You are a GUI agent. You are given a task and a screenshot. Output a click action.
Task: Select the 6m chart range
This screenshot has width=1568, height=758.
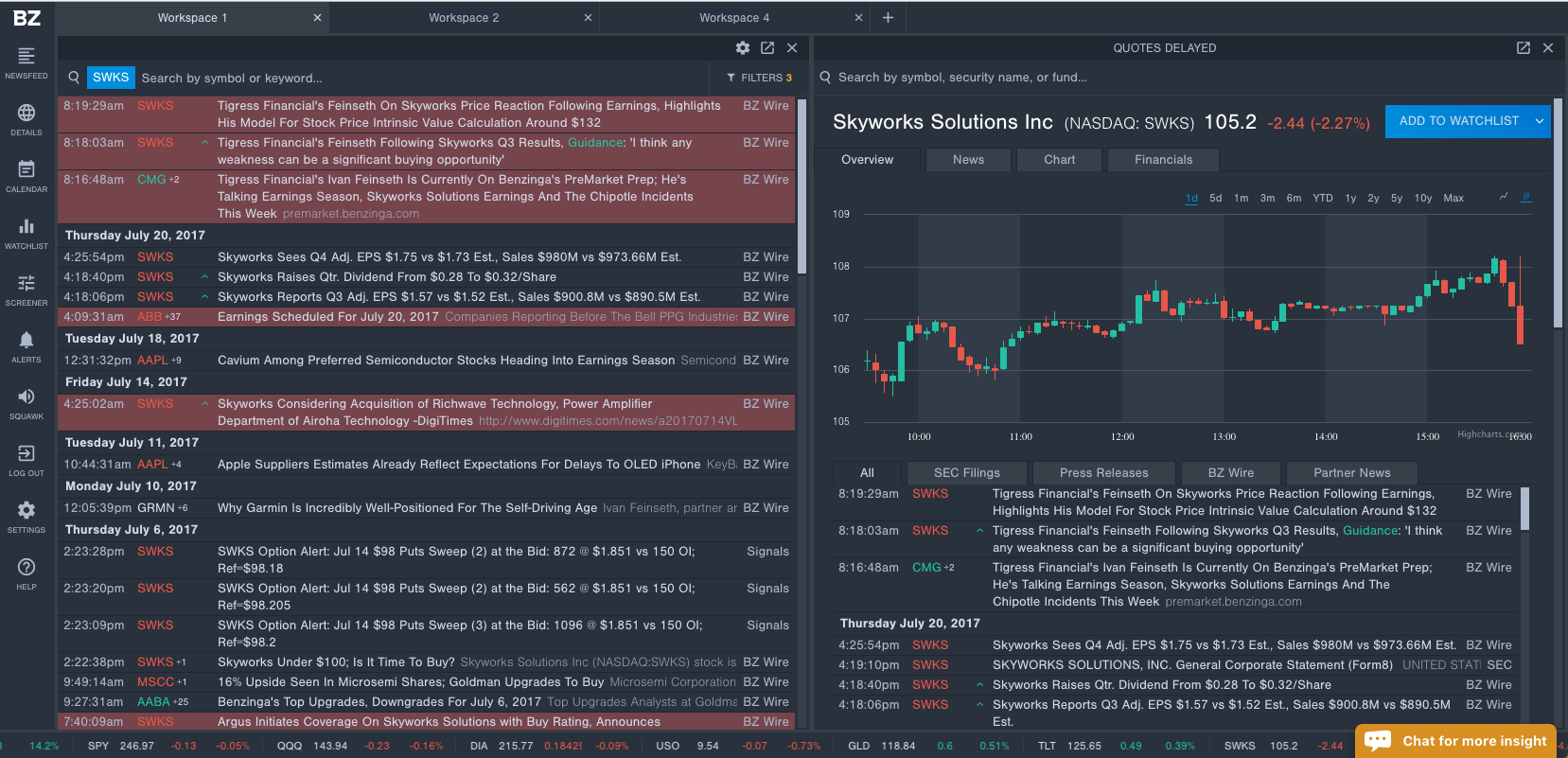[1294, 198]
